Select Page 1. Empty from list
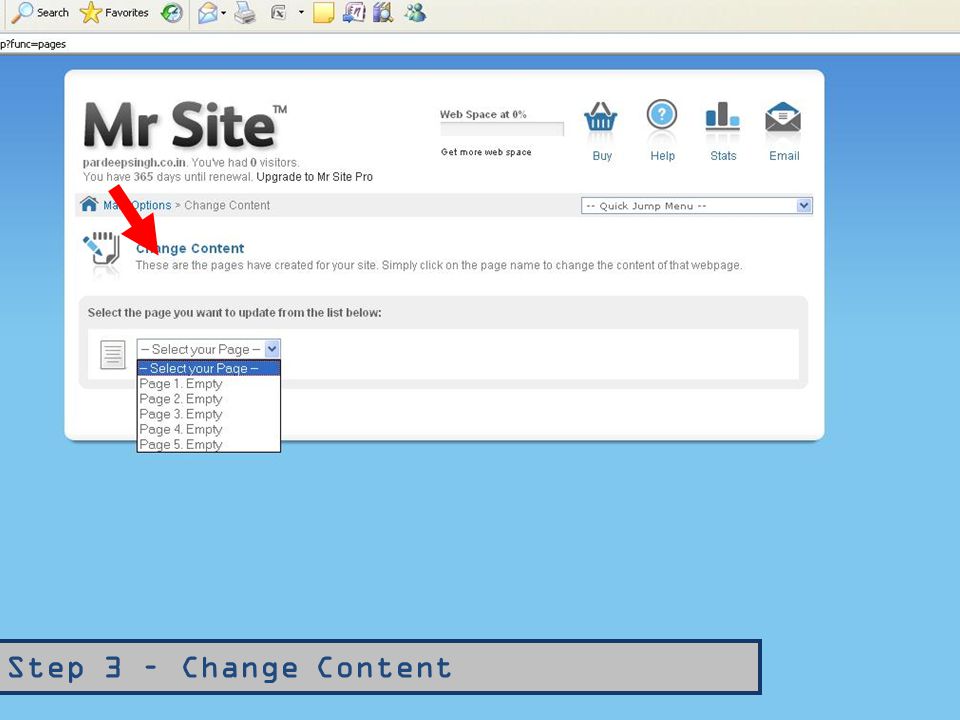Image resolution: width=960 pixels, height=720 pixels. [209, 384]
